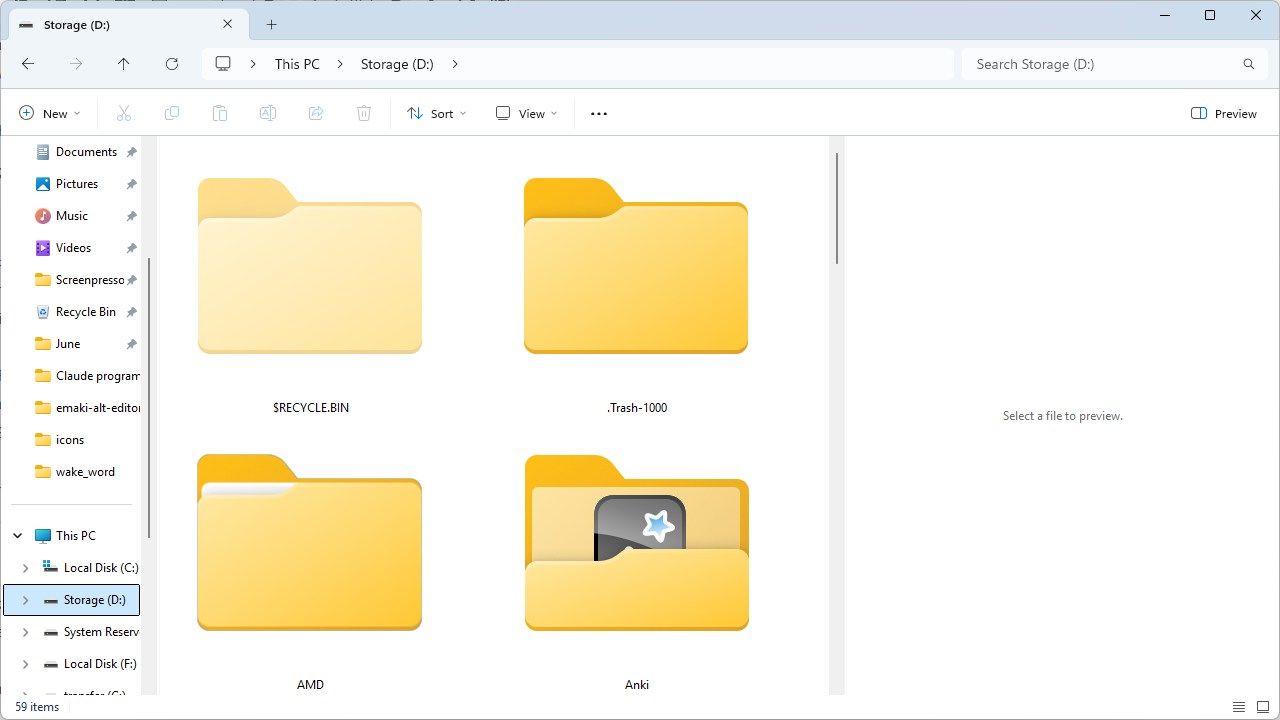Image resolution: width=1280 pixels, height=720 pixels.
Task: Unpin Pictures using its pin icon
Action: pos(131,184)
